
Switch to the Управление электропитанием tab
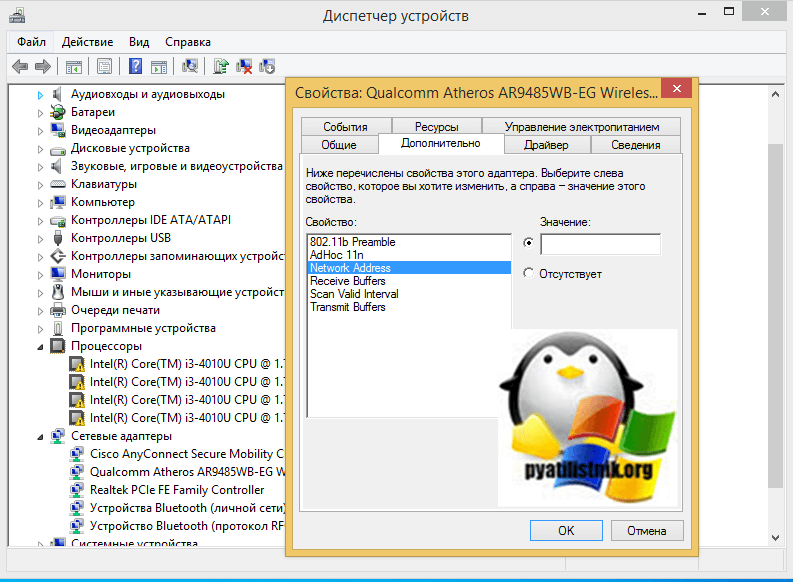[582, 127]
